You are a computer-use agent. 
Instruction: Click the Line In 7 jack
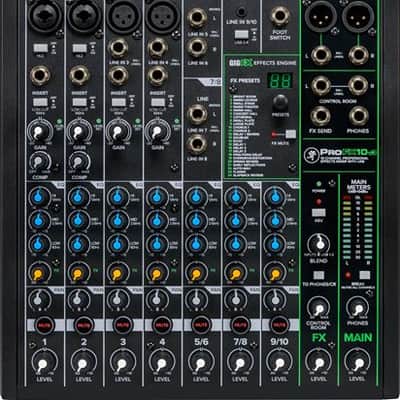click(x=197, y=114)
